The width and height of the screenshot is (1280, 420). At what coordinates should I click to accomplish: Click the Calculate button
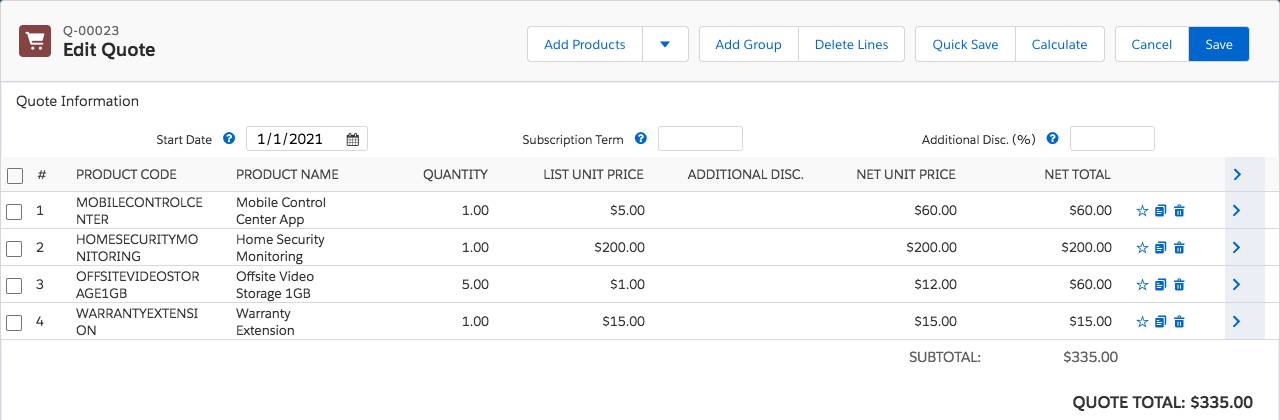click(1059, 44)
